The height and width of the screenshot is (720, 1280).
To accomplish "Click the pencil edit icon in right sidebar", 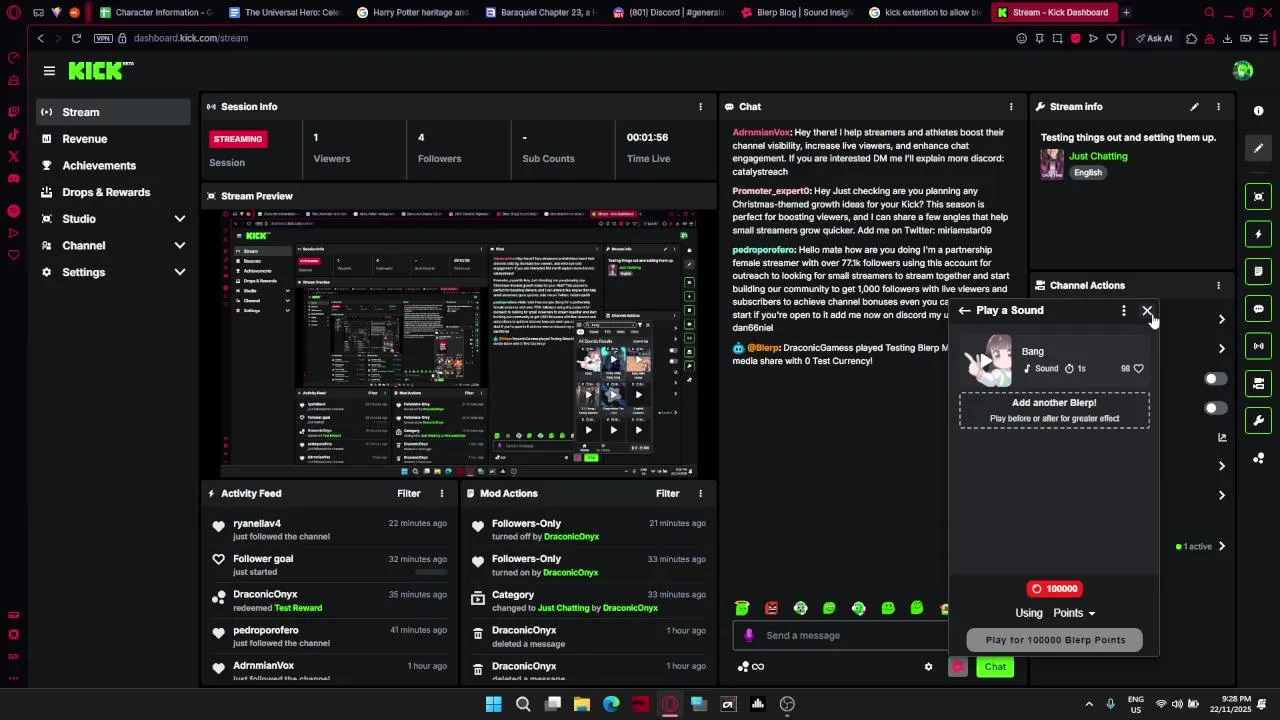I will pyautogui.click(x=1259, y=148).
